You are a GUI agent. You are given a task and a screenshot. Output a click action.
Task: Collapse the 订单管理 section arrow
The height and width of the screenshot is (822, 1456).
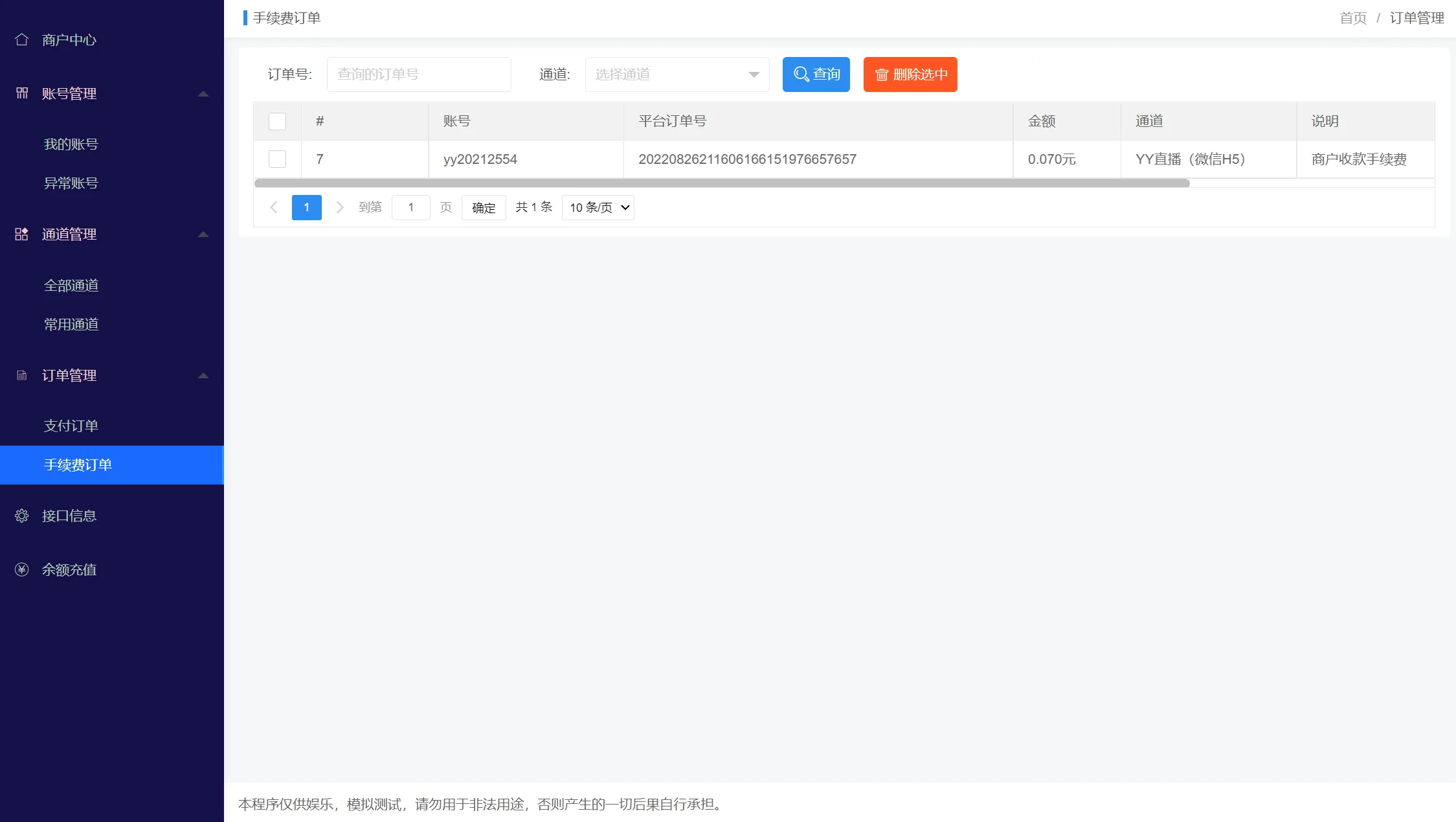[x=203, y=376]
